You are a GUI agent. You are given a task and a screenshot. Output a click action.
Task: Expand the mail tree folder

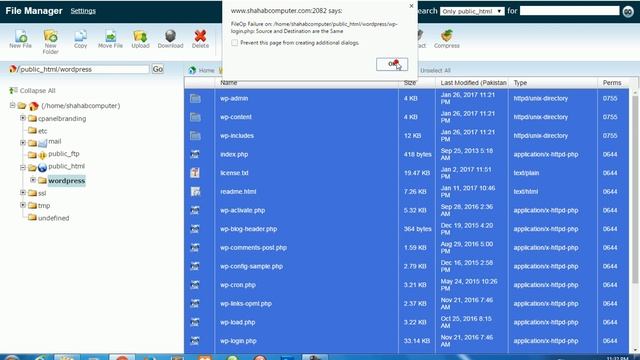(23, 142)
